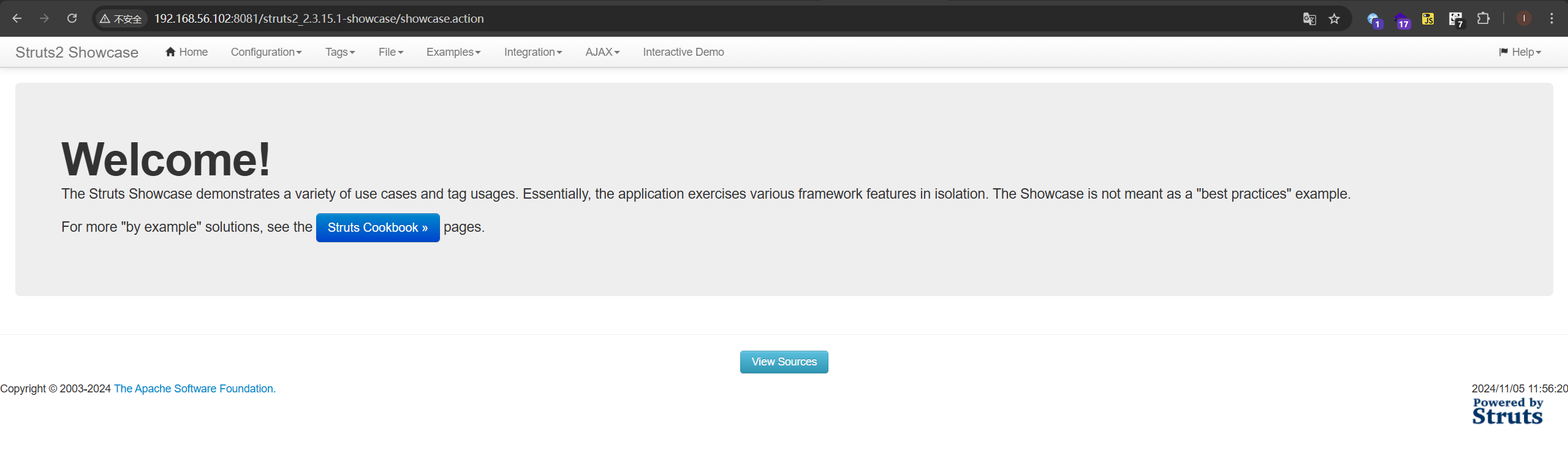The image size is (1568, 458).
Task: Click the URL address bar field
Action: click(674, 19)
